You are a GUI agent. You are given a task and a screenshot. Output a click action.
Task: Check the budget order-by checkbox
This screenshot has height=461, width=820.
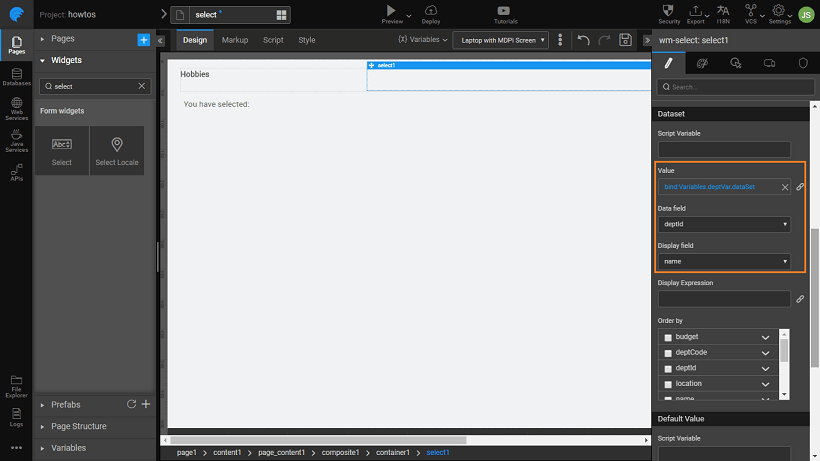pyautogui.click(x=668, y=338)
